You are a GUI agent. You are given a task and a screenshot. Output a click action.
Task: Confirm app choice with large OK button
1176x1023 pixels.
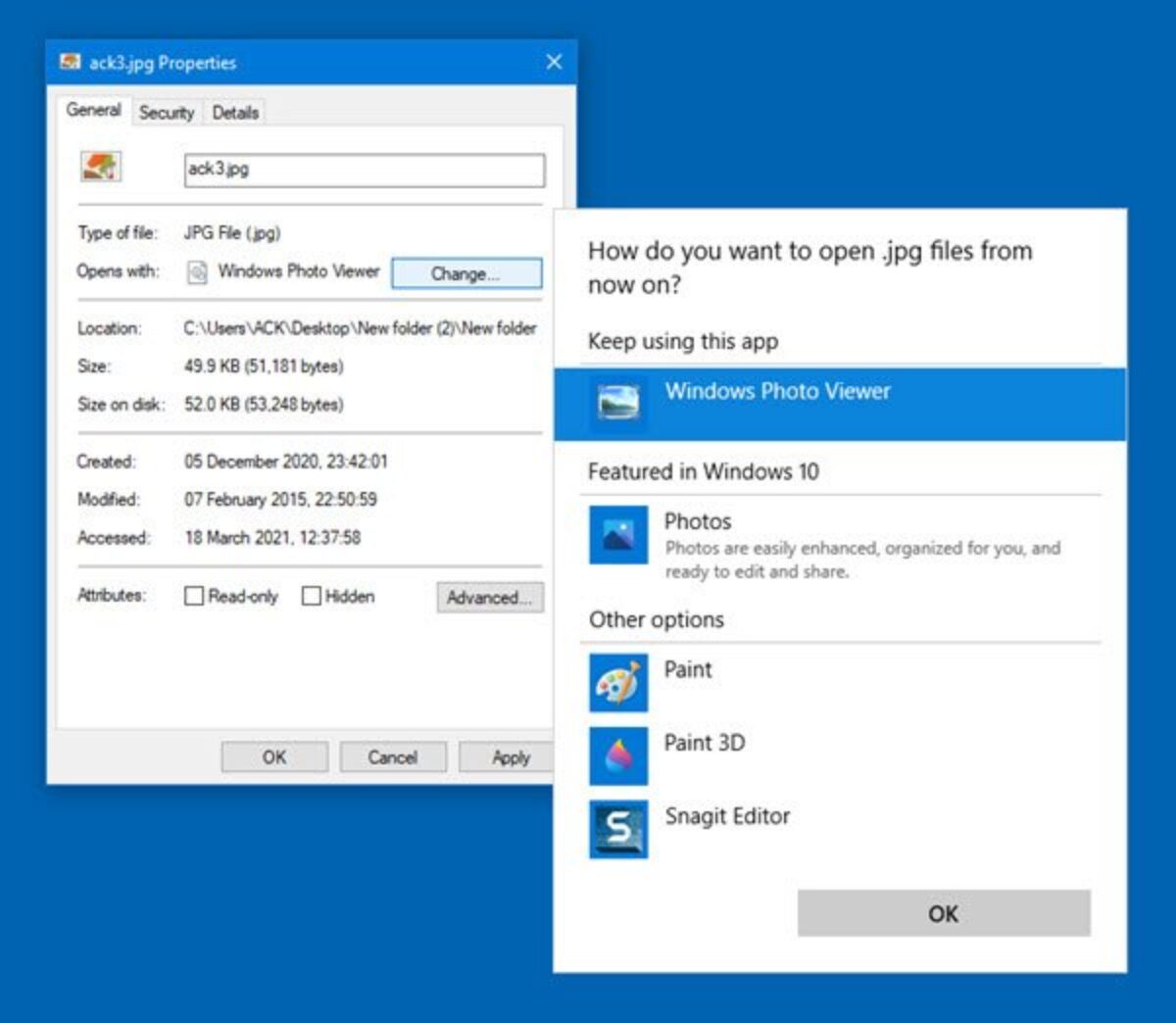(943, 913)
